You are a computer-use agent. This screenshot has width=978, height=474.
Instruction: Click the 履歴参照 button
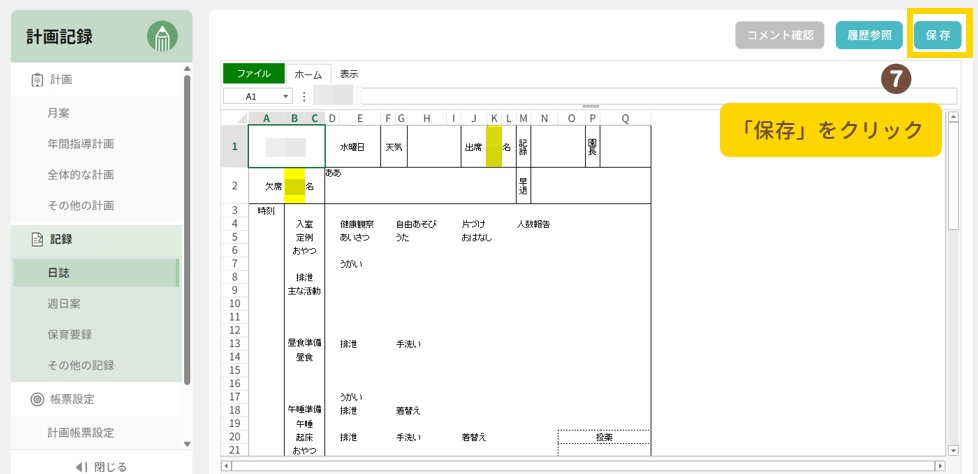[x=869, y=35]
